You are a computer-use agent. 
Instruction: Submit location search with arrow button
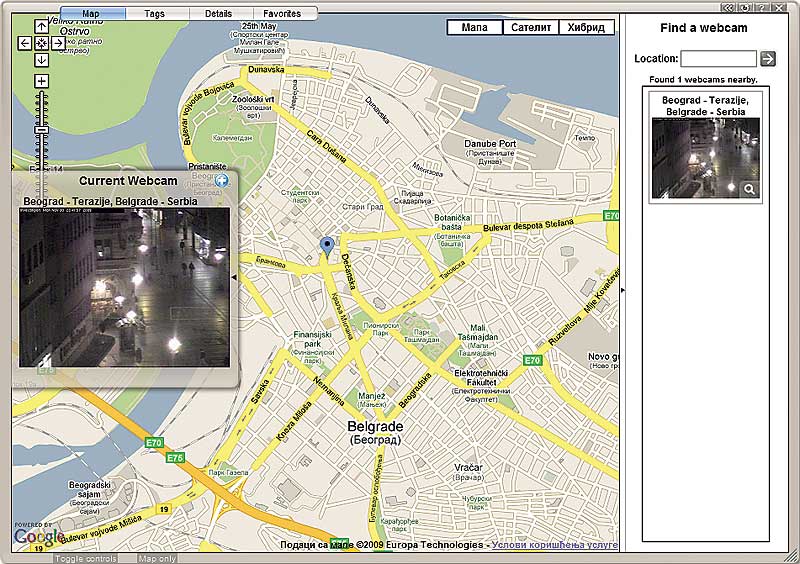click(768, 58)
